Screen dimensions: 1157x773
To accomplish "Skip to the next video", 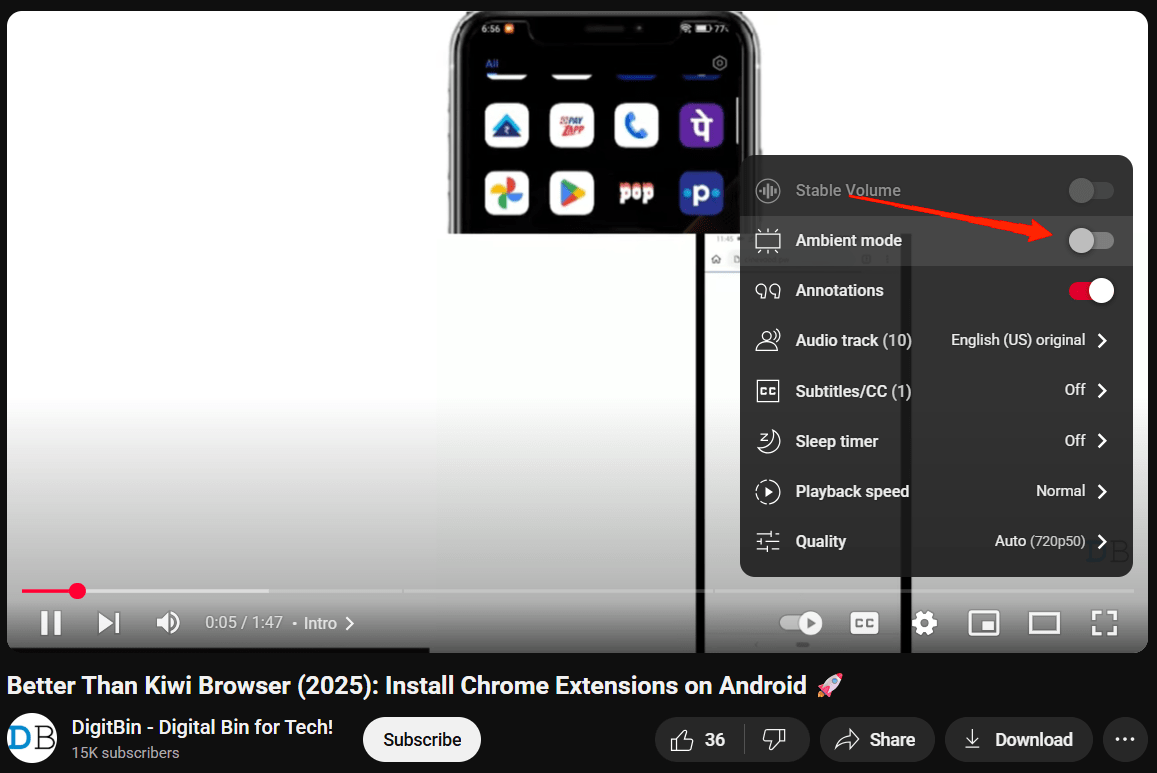I will coord(109,623).
